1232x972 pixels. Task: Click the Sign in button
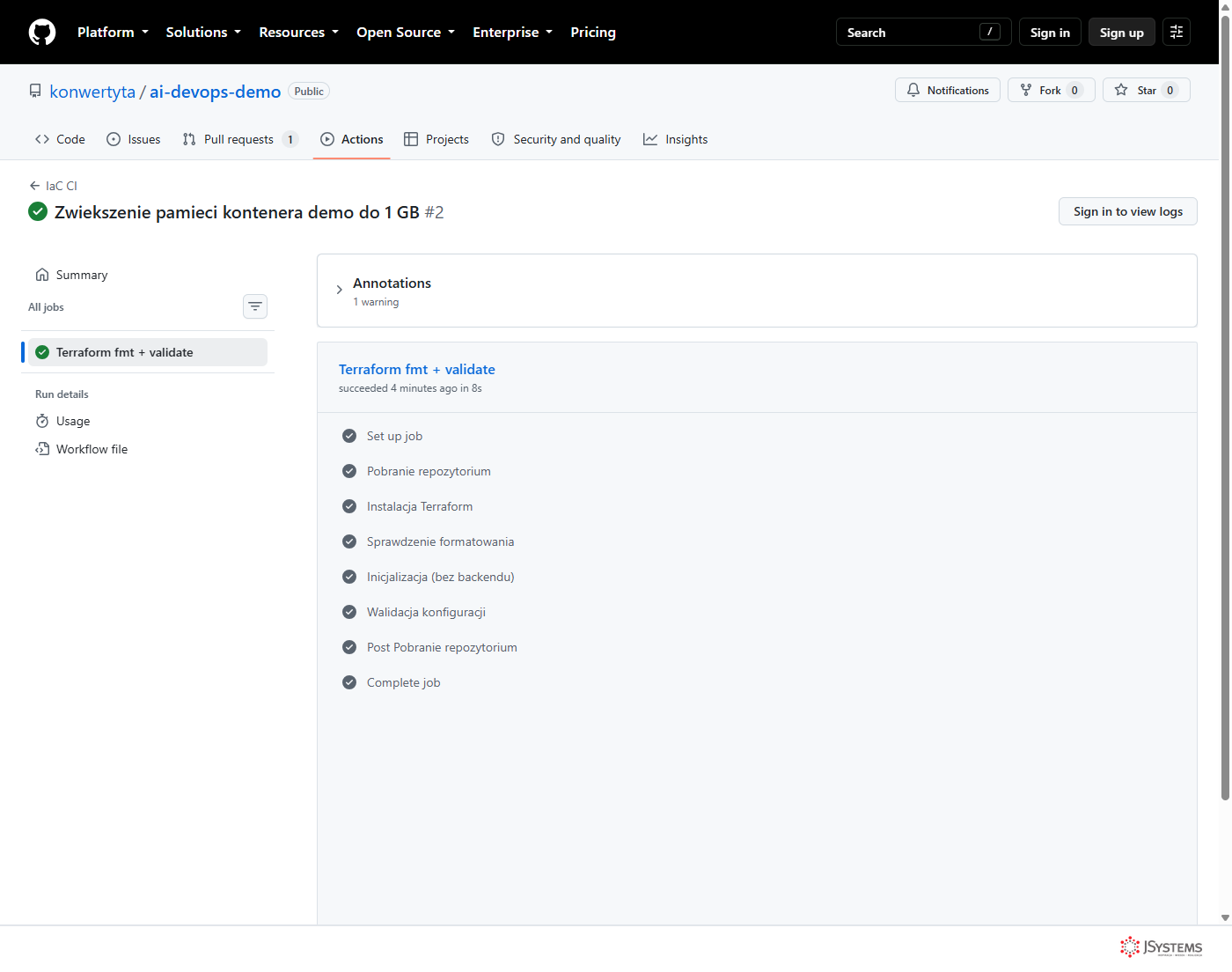click(x=1050, y=33)
